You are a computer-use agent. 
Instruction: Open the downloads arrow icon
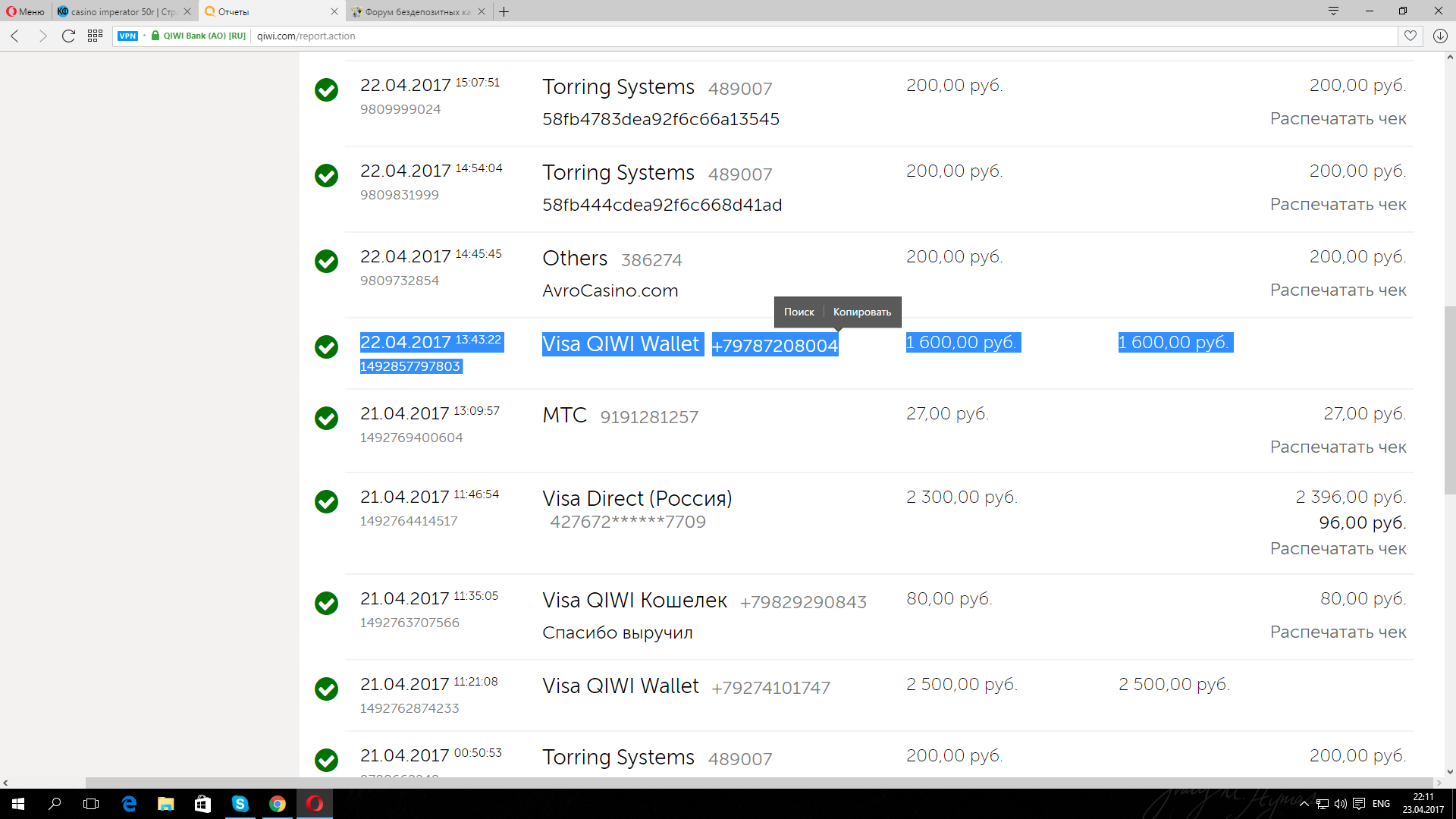[x=1440, y=36]
